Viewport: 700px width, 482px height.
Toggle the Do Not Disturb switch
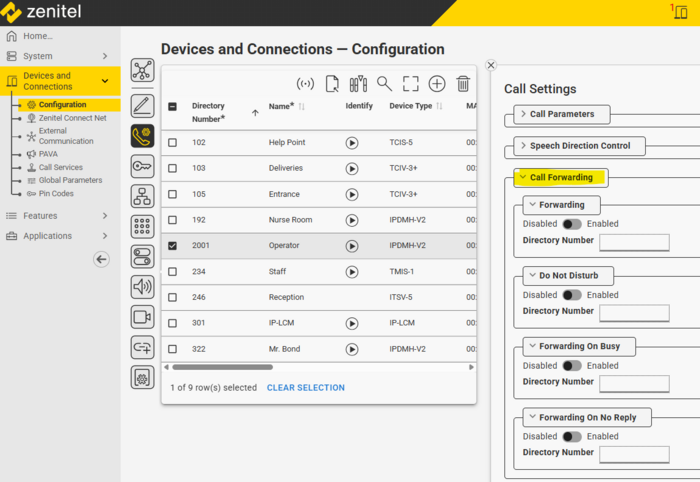coord(572,295)
